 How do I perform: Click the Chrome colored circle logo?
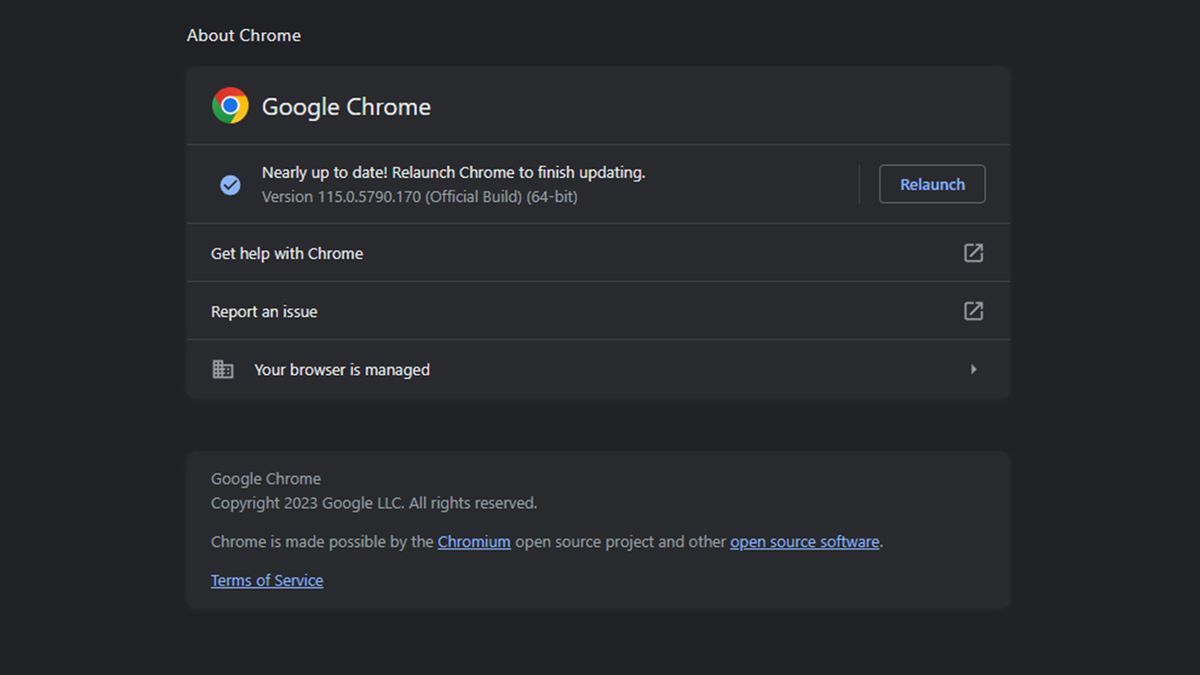229,106
